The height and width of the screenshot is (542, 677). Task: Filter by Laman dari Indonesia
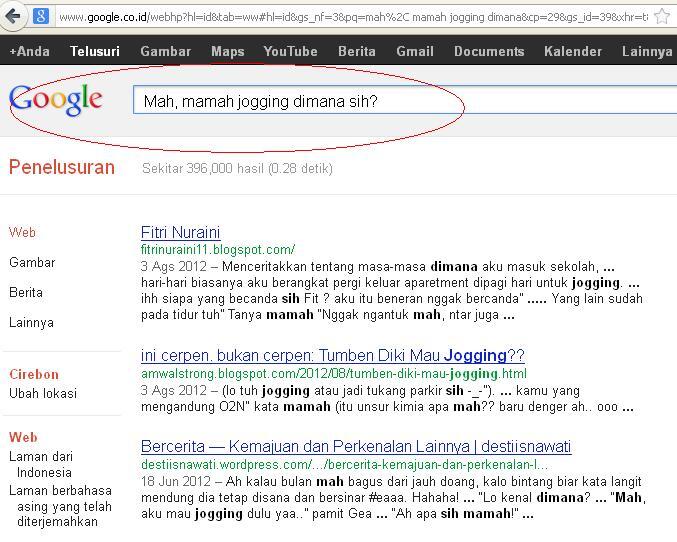pyautogui.click(x=41, y=464)
